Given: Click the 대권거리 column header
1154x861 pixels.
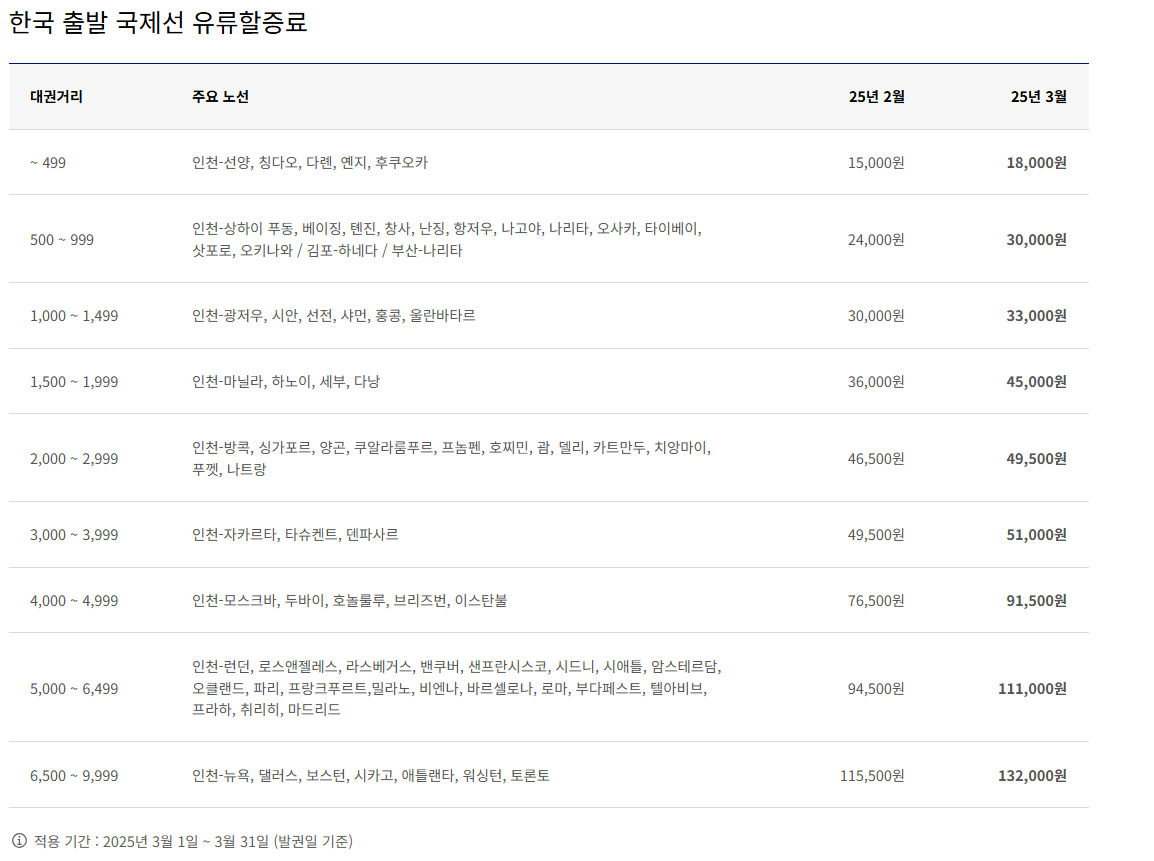Looking at the screenshot, I should point(56,97).
